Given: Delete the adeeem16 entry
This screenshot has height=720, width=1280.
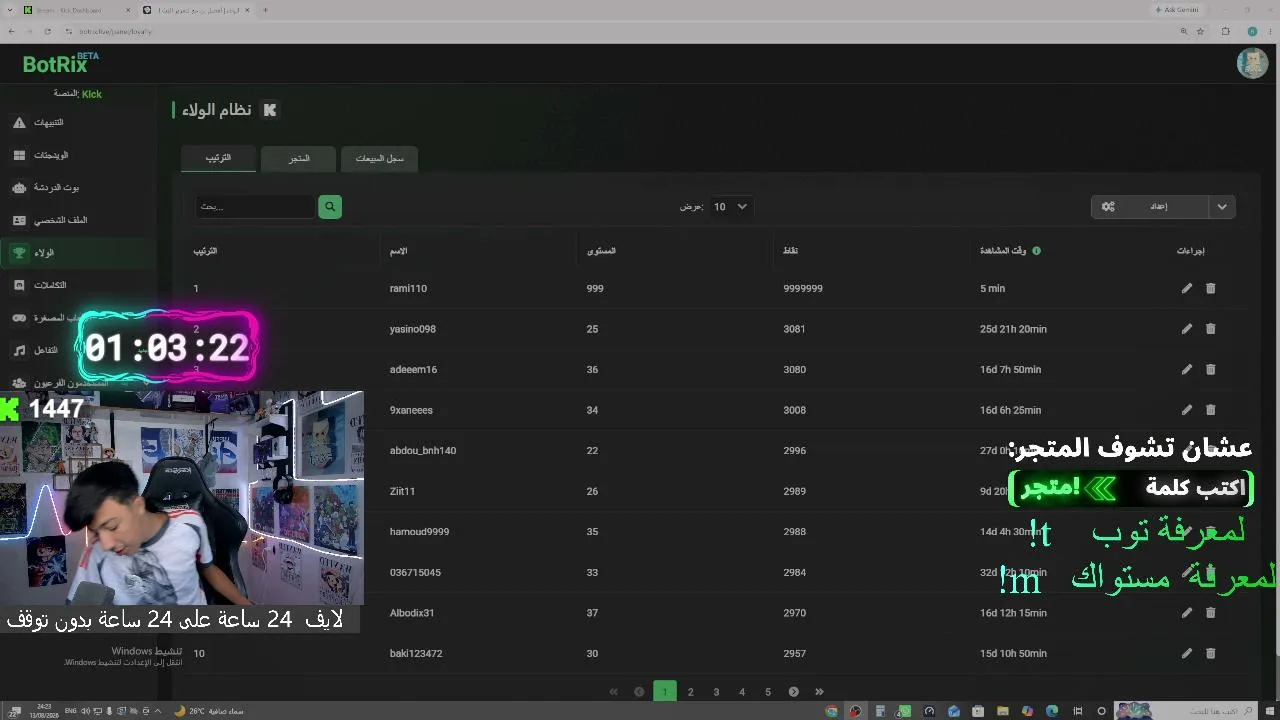Looking at the screenshot, I should click(1210, 369).
